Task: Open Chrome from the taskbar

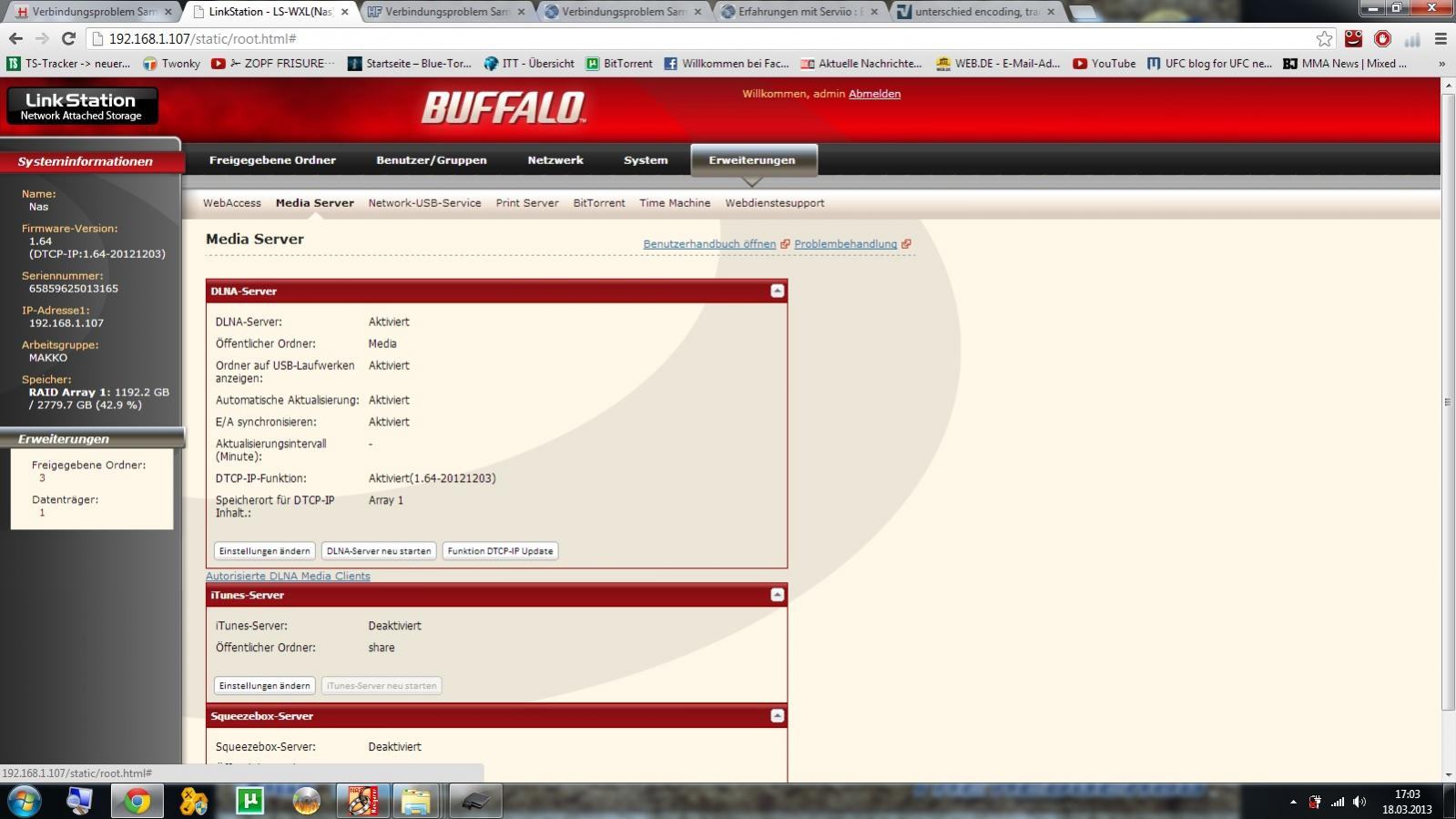Action: pyautogui.click(x=137, y=801)
